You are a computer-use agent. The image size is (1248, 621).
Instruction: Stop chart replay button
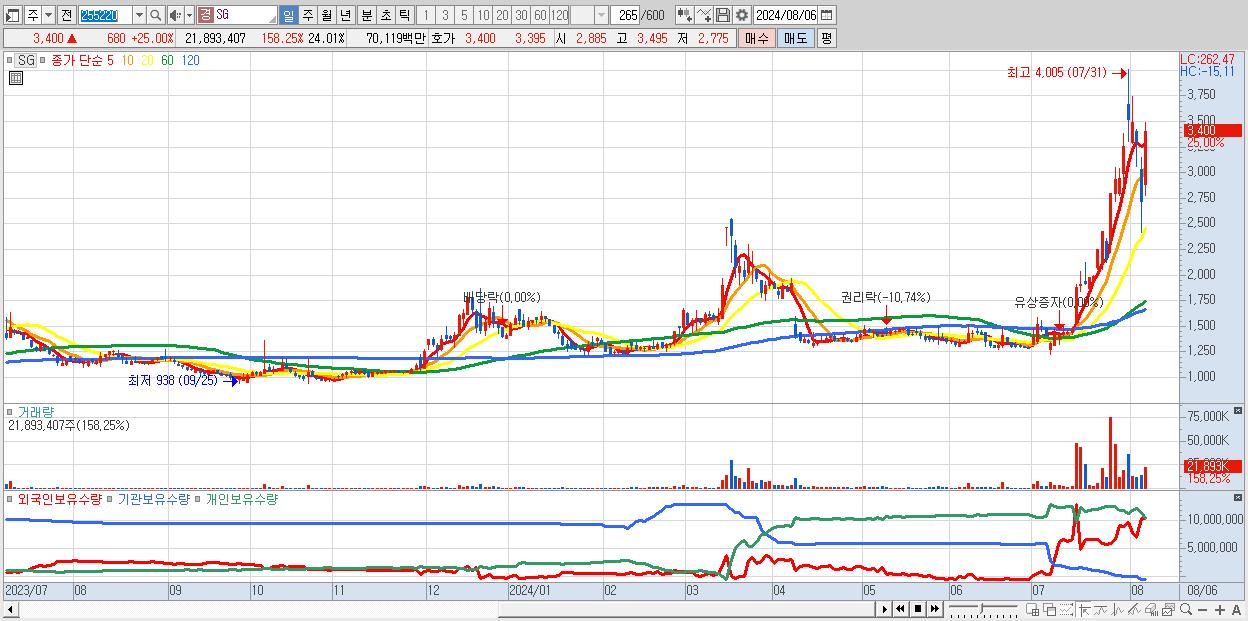pos(917,610)
